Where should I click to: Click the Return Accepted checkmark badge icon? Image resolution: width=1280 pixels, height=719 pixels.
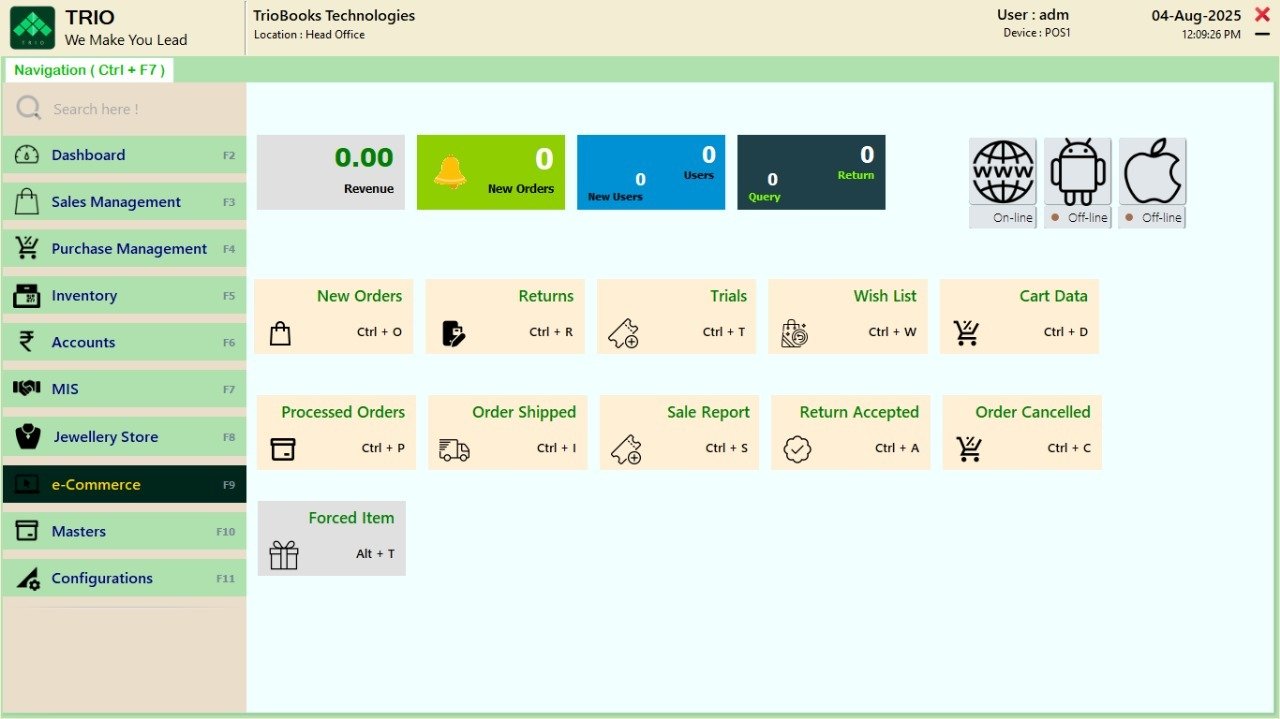(797, 450)
